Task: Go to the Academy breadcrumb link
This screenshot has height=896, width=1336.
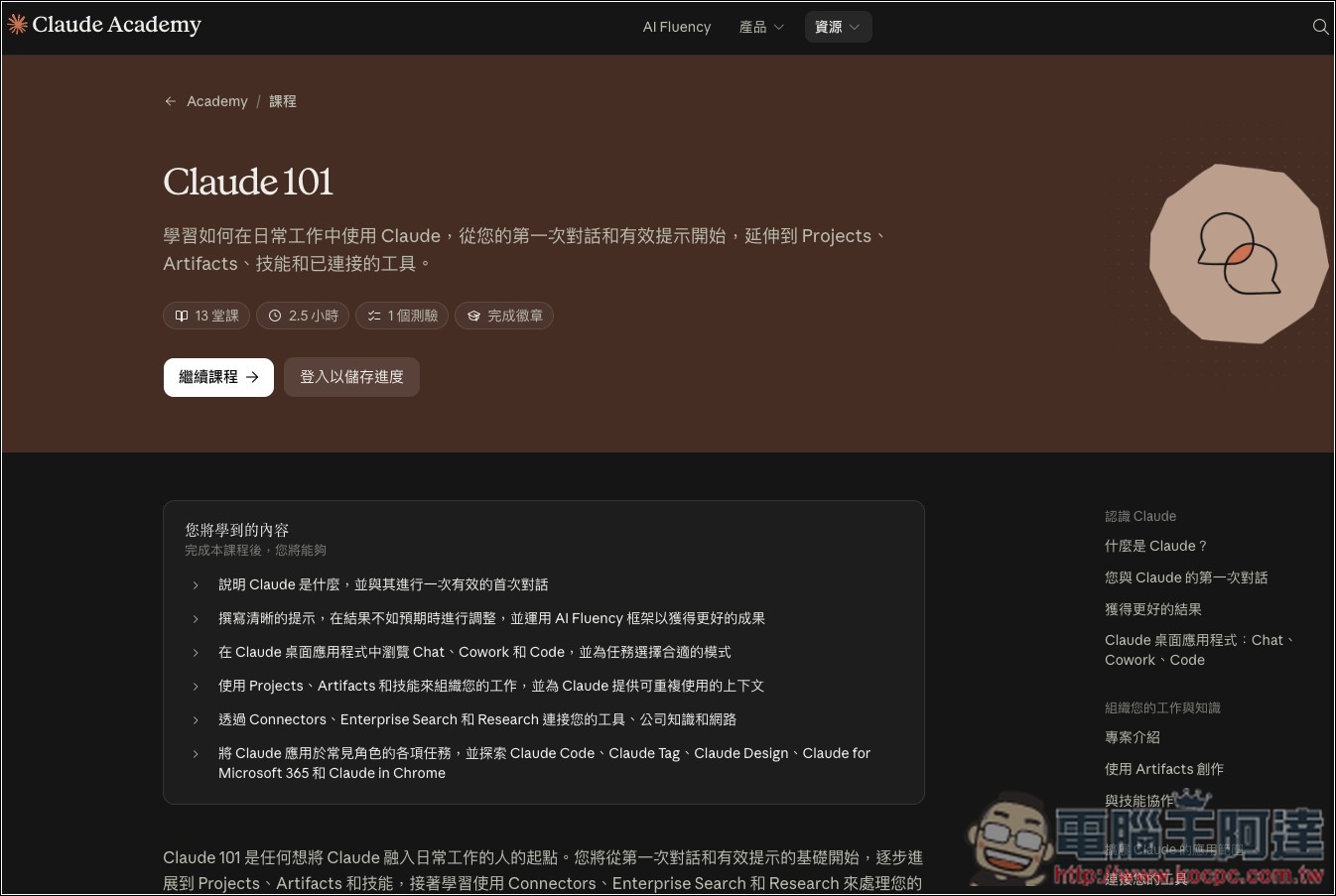Action: pos(217,101)
